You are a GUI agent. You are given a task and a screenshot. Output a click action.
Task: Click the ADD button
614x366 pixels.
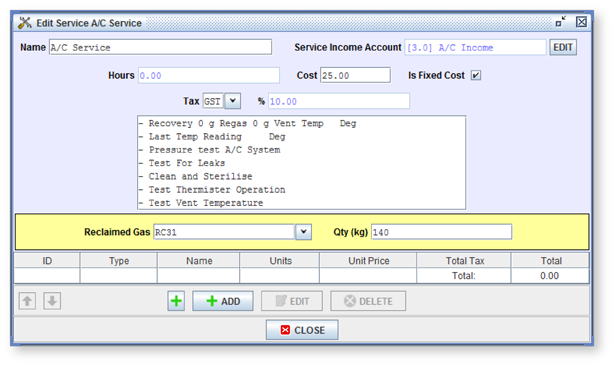(x=223, y=301)
